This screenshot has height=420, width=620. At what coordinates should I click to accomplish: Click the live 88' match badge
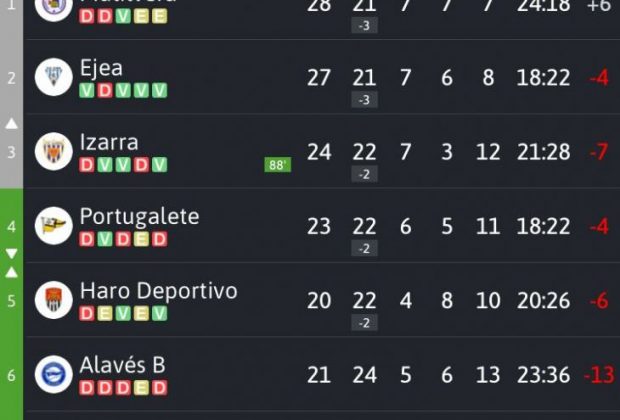278,165
